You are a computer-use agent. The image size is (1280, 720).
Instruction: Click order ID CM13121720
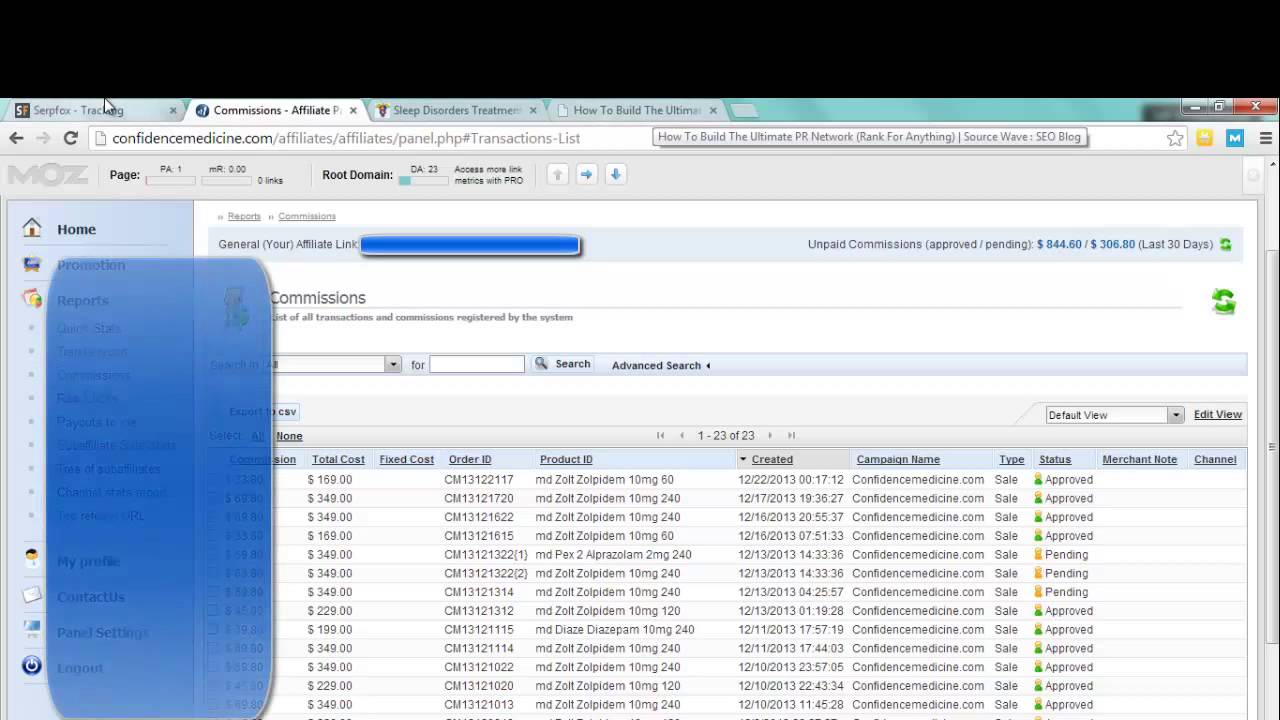[x=479, y=498]
